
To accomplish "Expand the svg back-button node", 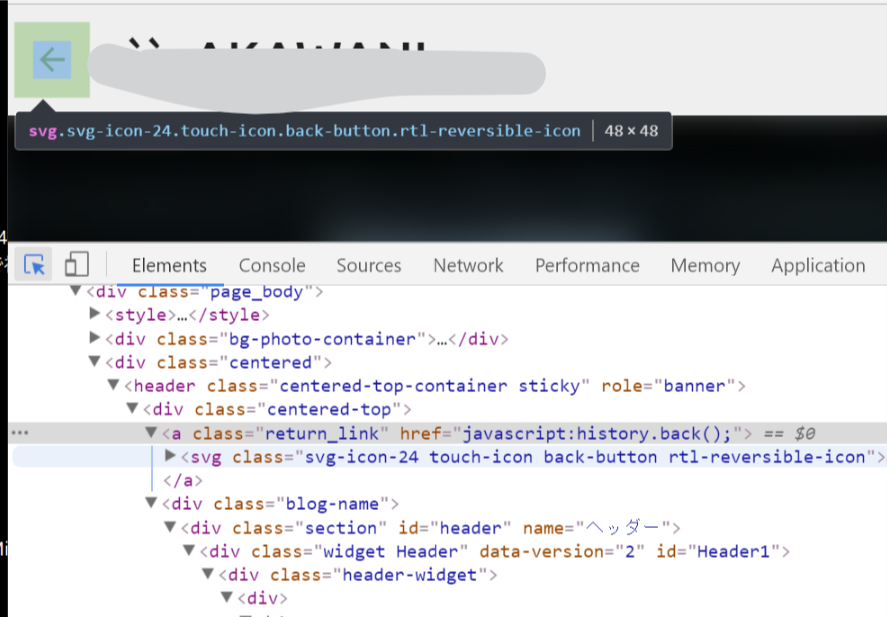I will [x=170, y=456].
